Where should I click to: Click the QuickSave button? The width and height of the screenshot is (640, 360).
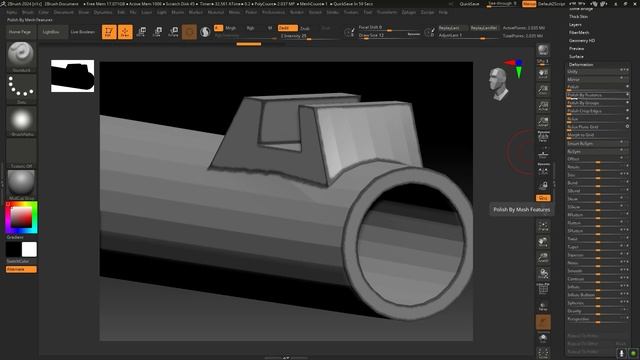pos(469,4)
